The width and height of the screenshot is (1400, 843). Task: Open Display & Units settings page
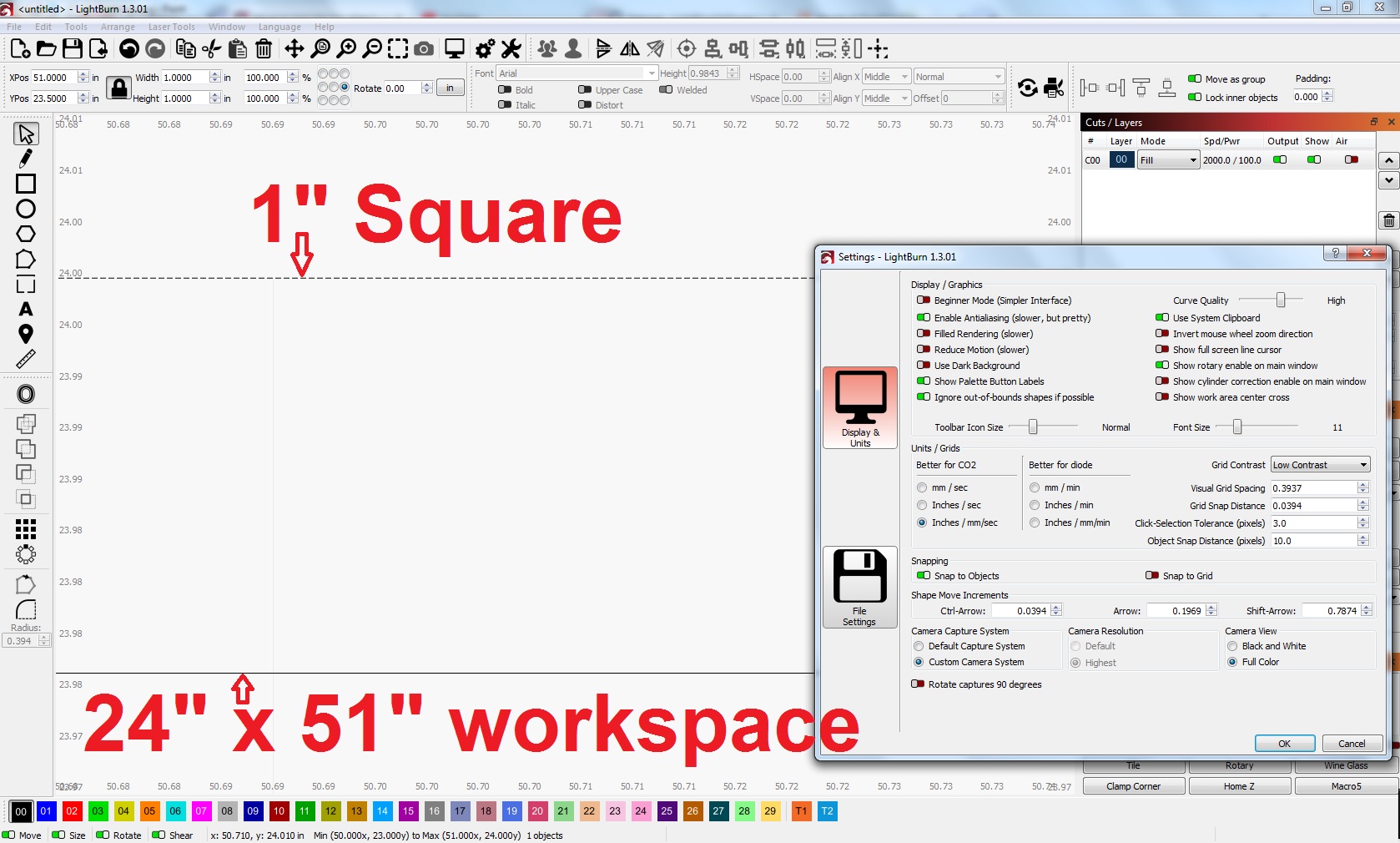click(x=860, y=407)
